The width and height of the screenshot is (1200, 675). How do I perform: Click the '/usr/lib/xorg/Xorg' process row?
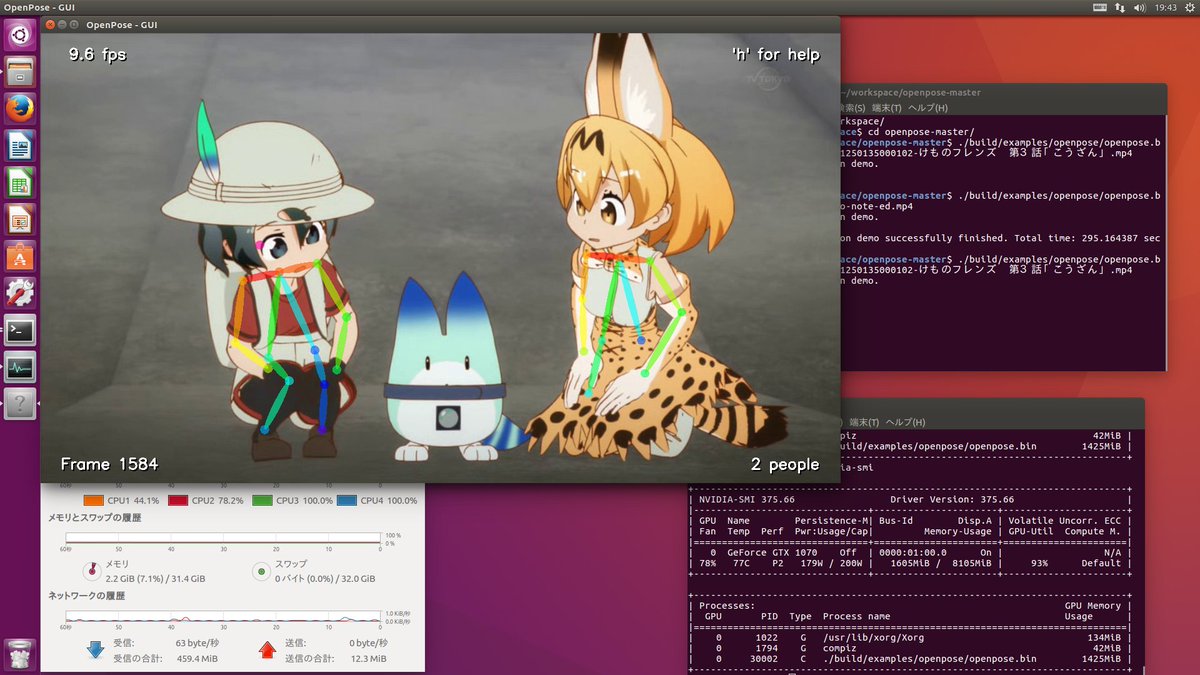(x=909, y=636)
